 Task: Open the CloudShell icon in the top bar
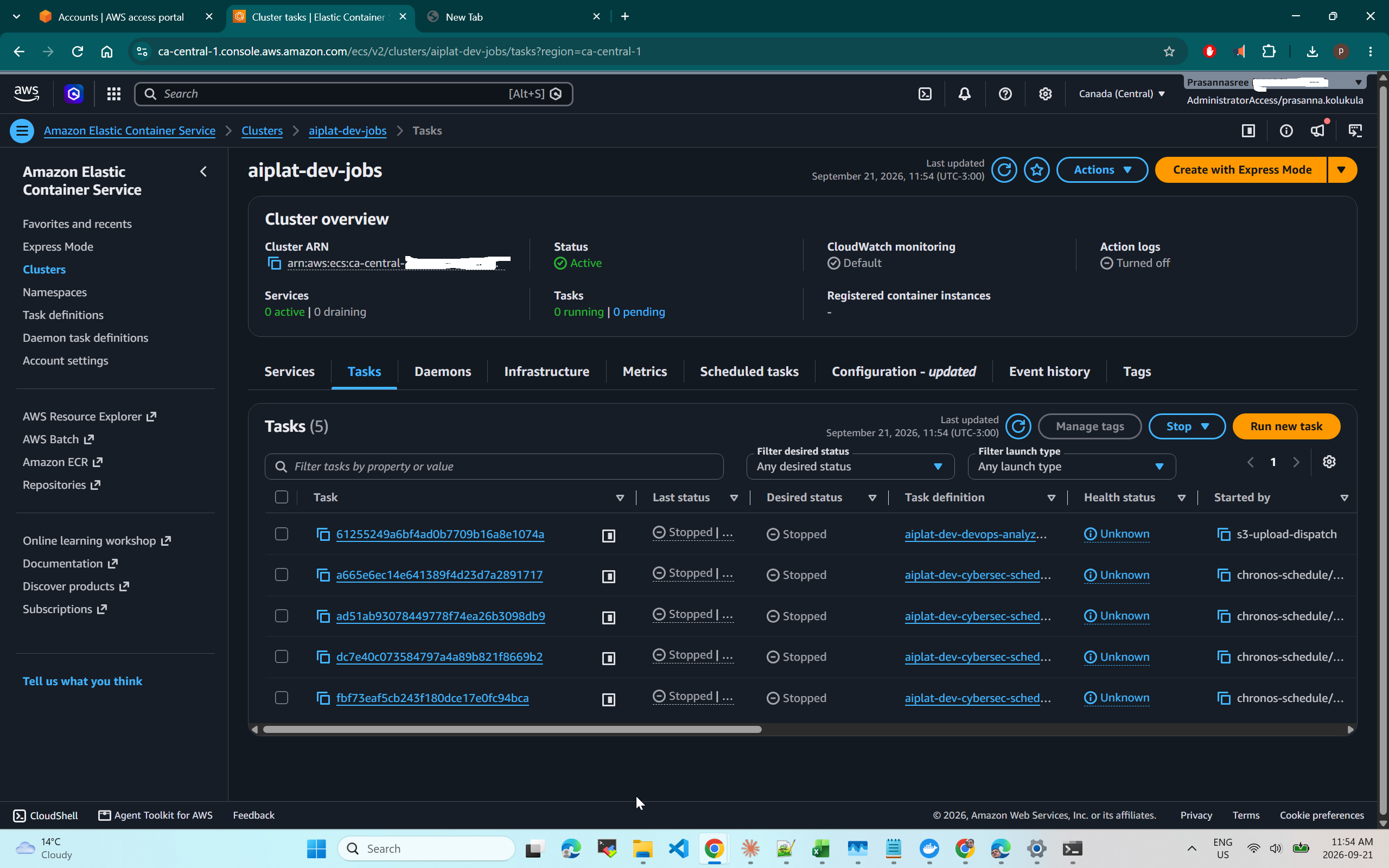tap(925, 93)
